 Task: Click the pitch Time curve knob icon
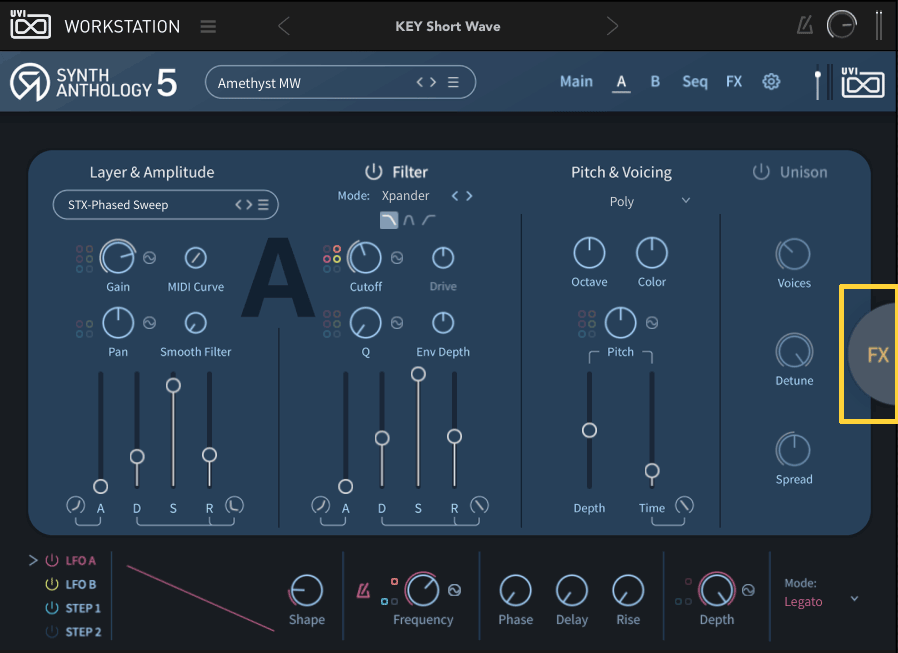click(x=684, y=505)
